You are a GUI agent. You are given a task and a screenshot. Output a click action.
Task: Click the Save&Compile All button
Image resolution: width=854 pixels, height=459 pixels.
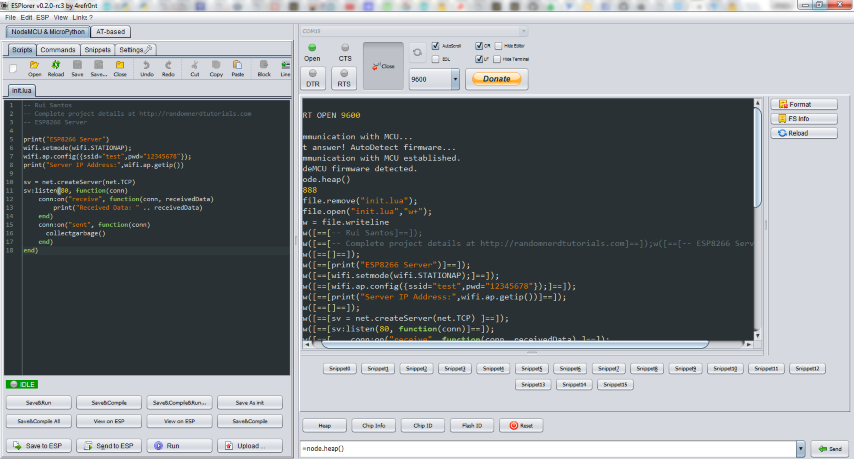pyautogui.click(x=39, y=421)
